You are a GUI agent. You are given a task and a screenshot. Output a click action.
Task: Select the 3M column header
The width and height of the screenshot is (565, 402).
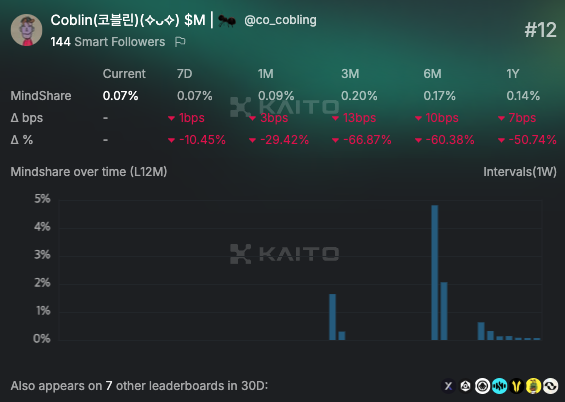click(x=350, y=74)
